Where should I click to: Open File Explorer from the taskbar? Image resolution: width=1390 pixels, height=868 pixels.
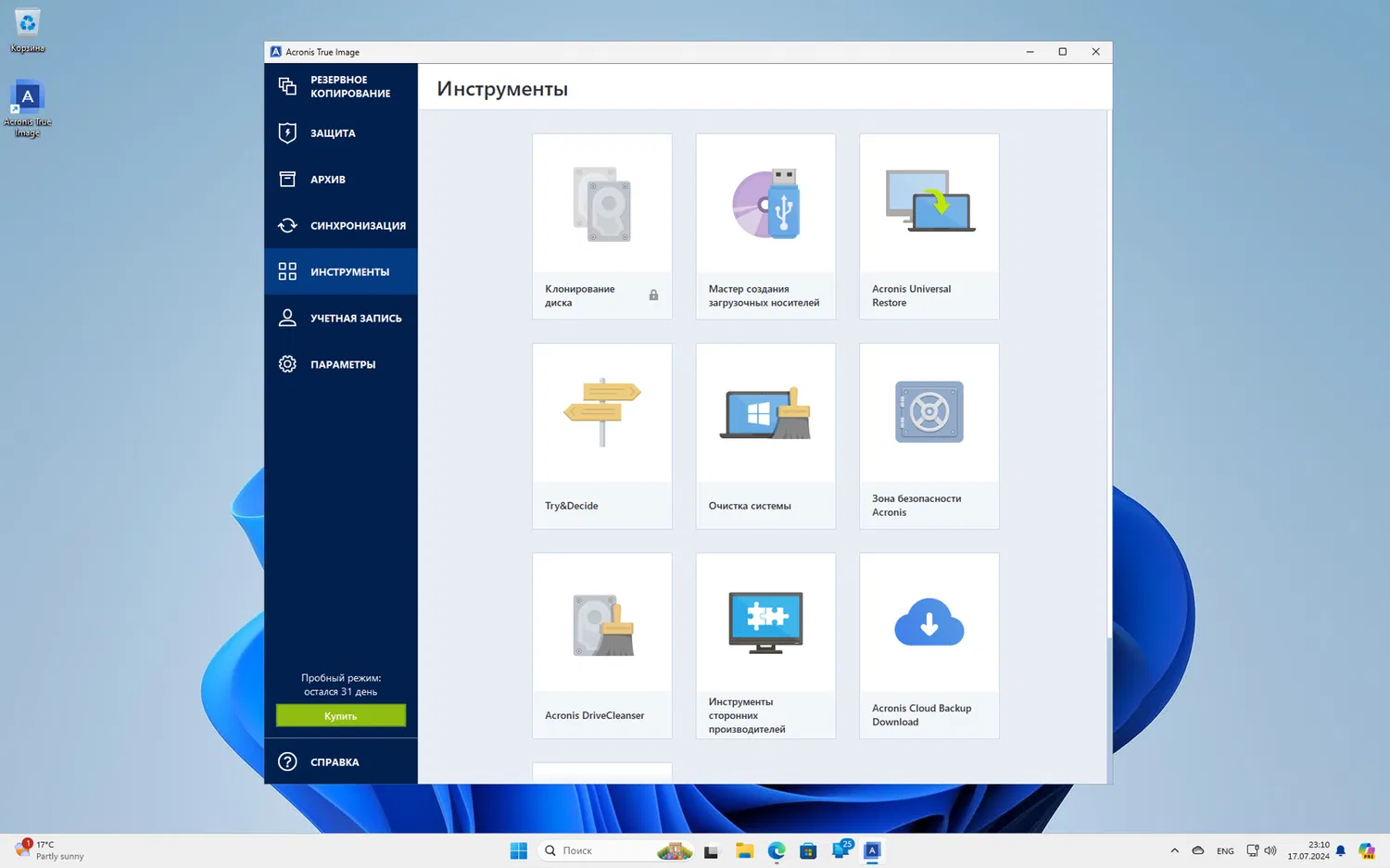(744, 850)
